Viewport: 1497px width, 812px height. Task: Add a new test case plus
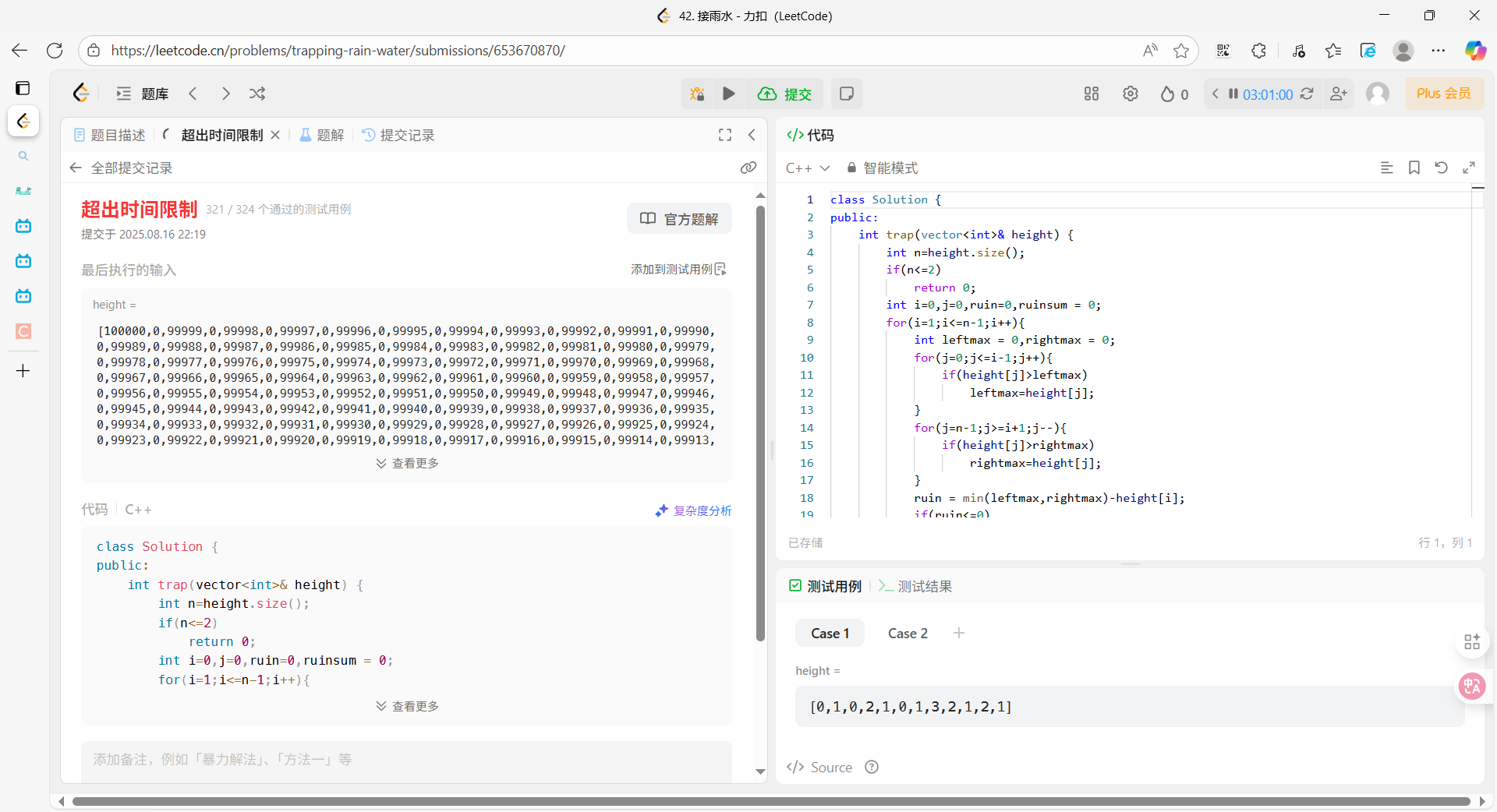(959, 633)
